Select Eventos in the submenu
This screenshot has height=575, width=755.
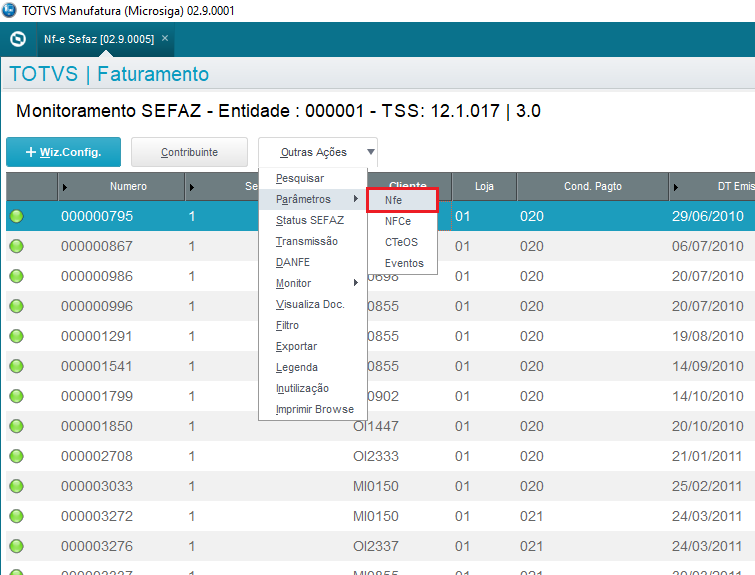click(402, 263)
